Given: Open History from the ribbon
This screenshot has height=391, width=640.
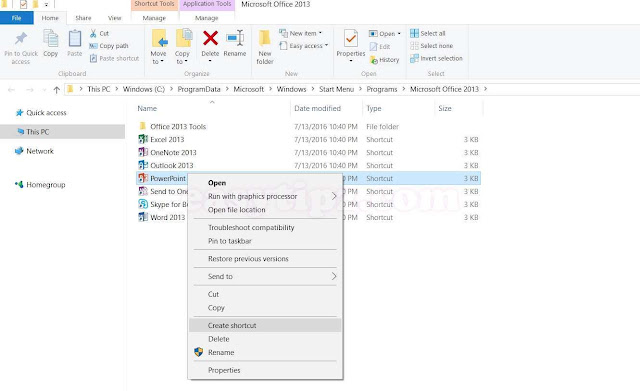Looking at the screenshot, I should click(x=384, y=60).
